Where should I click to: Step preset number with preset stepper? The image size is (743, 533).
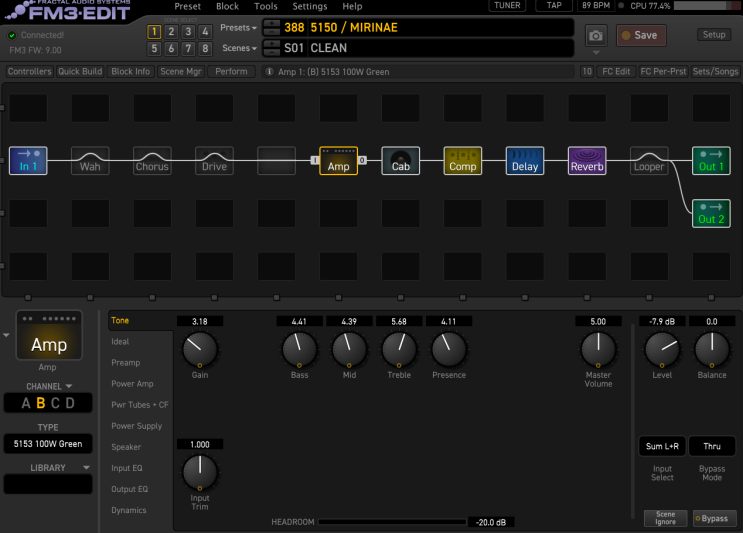pos(272,27)
